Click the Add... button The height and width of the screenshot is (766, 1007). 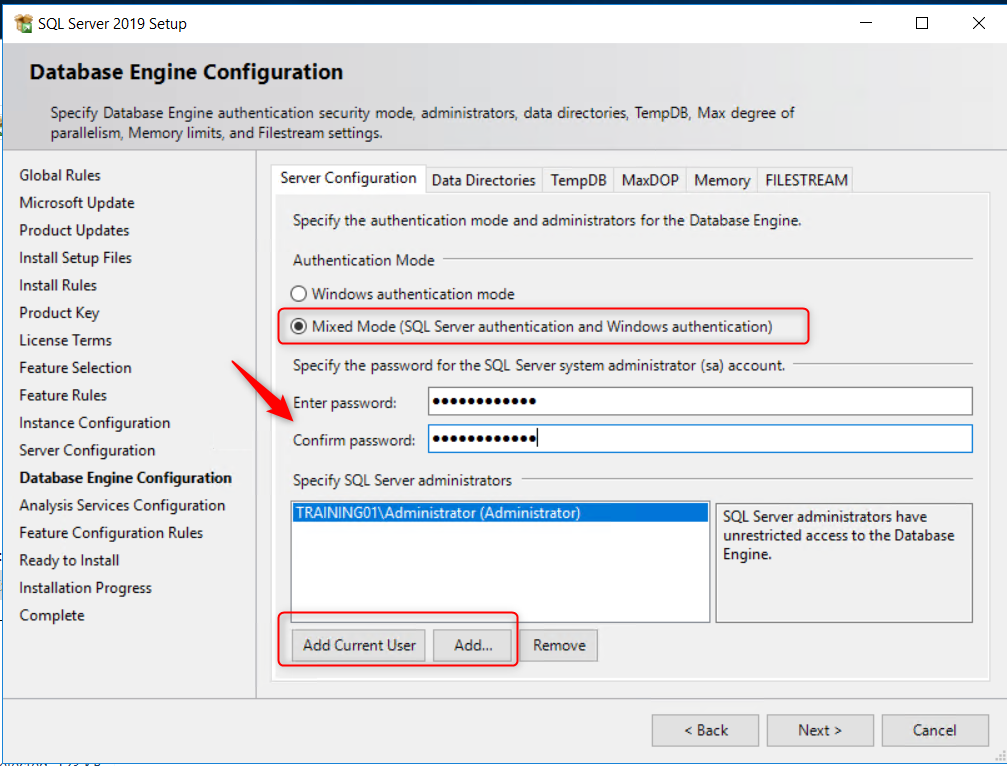[473, 645]
